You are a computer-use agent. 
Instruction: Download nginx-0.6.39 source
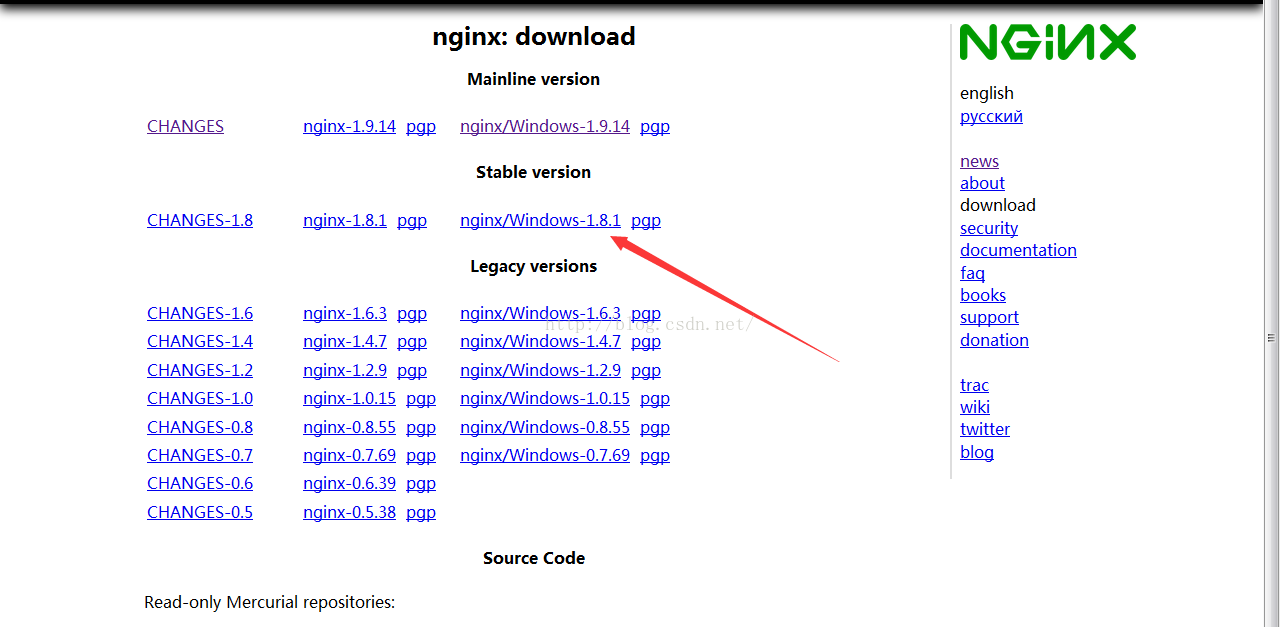pyautogui.click(x=349, y=483)
